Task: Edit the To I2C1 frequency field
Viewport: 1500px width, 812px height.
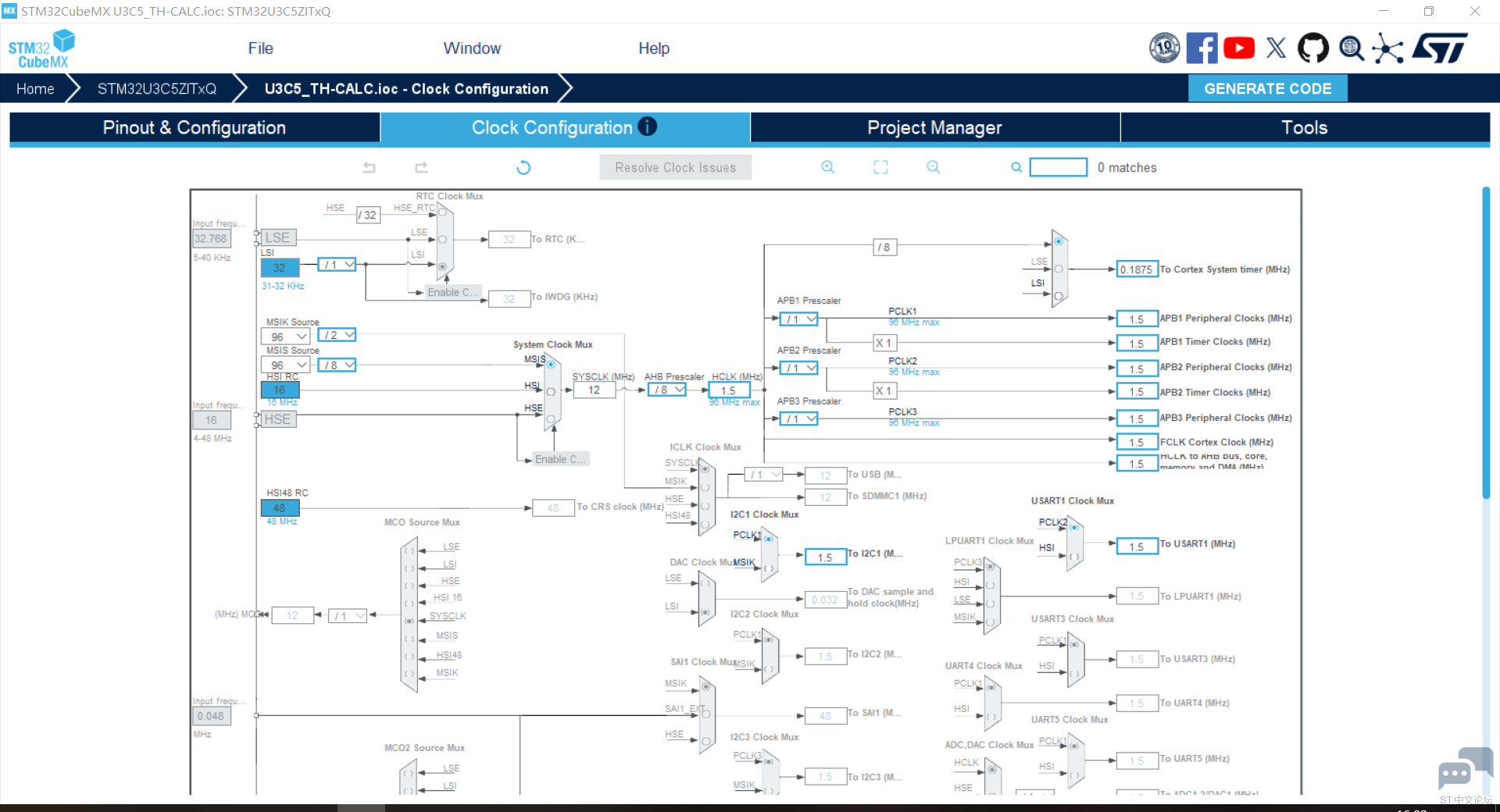Action: tap(825, 557)
